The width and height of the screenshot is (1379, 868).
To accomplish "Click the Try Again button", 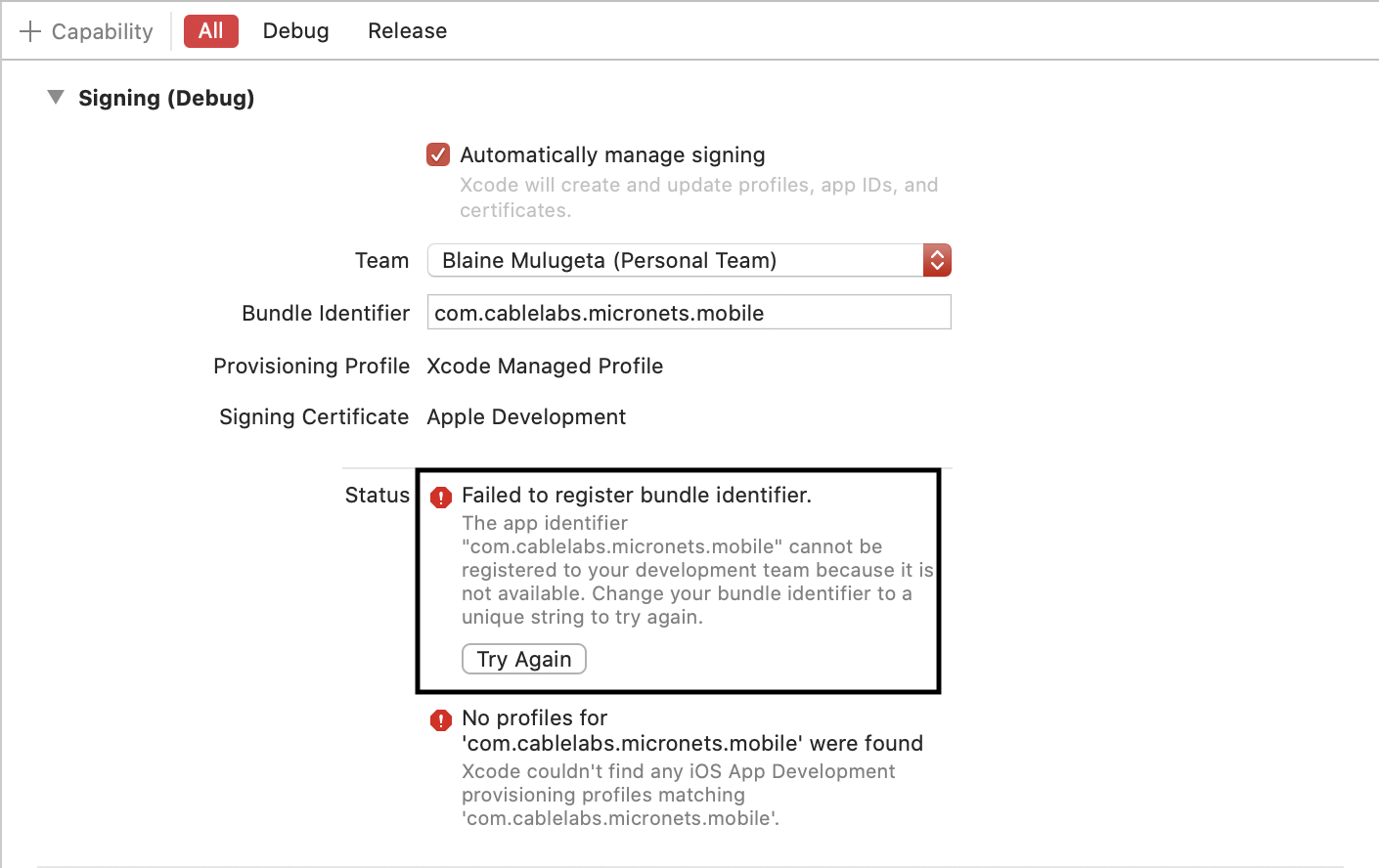I will (x=524, y=659).
